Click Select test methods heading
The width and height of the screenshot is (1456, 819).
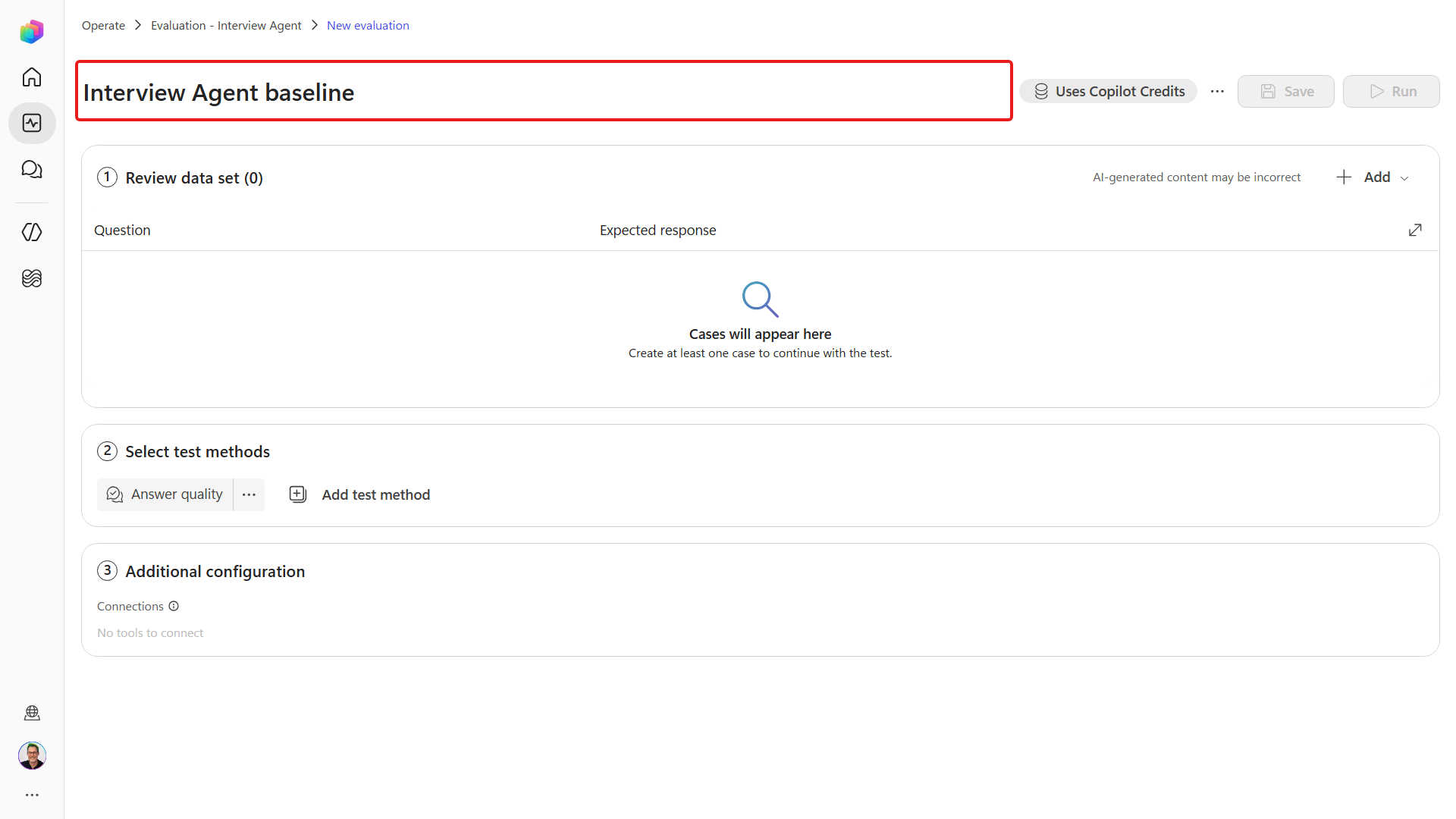point(197,451)
